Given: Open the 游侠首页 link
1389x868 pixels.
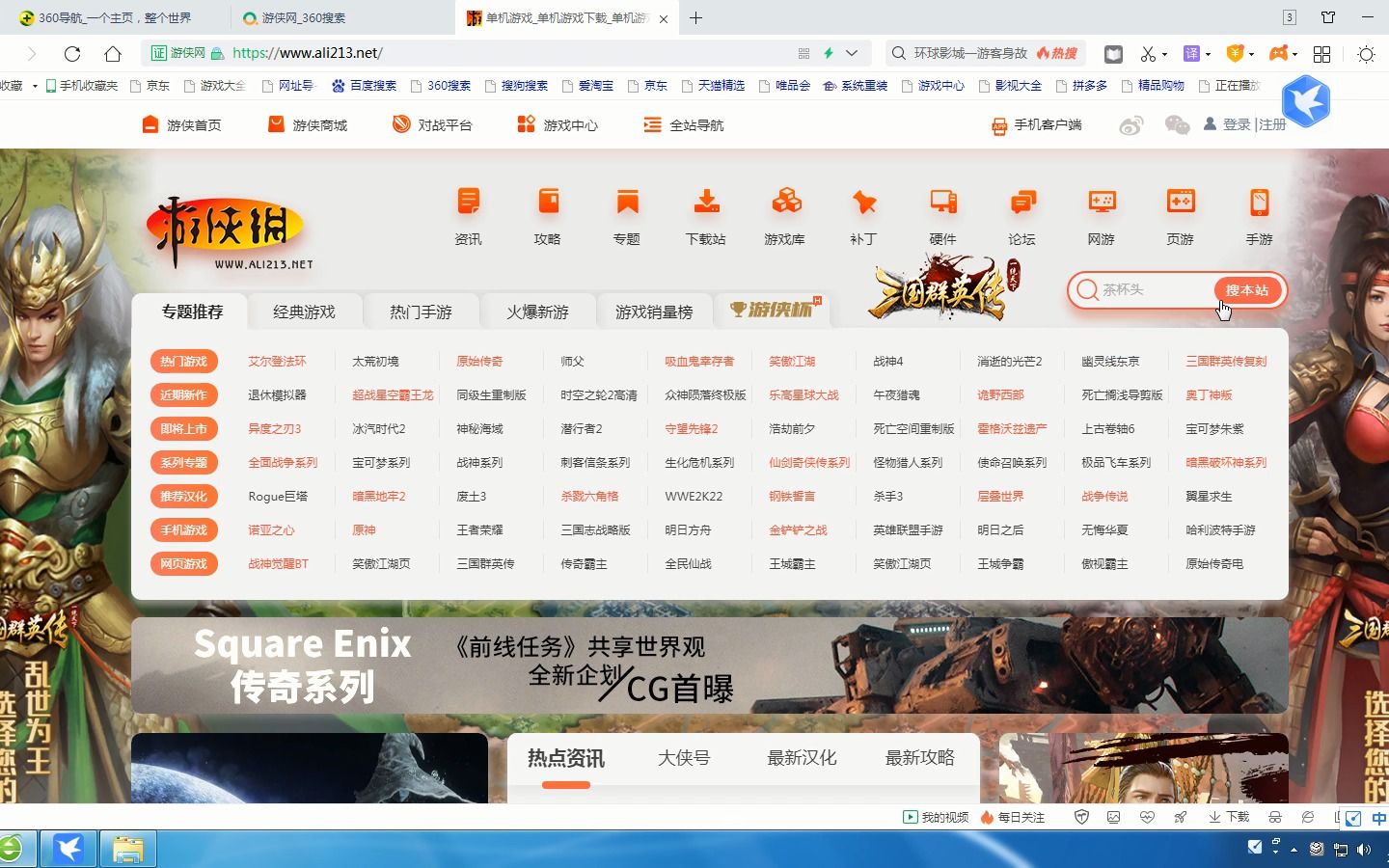Looking at the screenshot, I should pos(182,124).
